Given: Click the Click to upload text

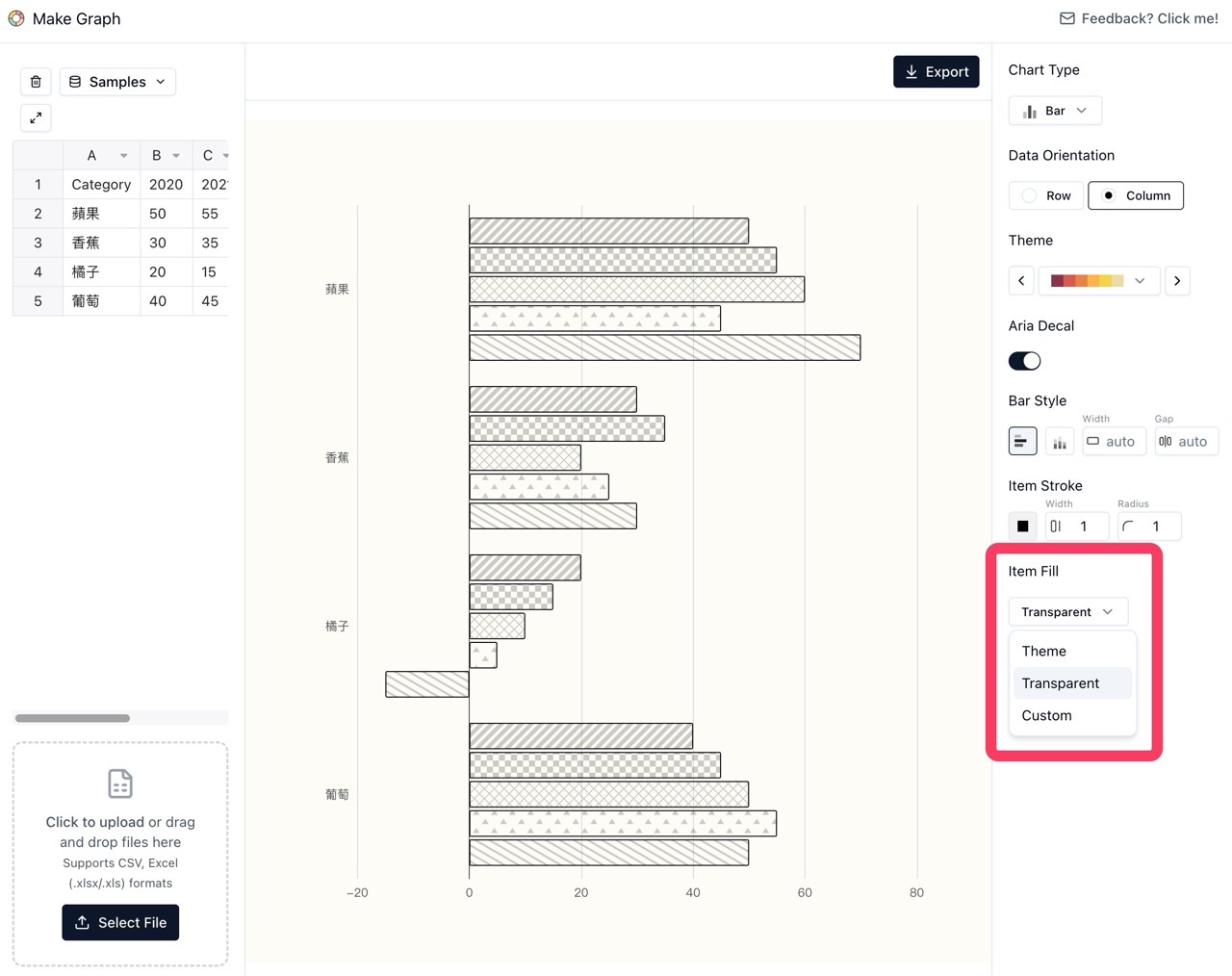Looking at the screenshot, I should point(95,822).
